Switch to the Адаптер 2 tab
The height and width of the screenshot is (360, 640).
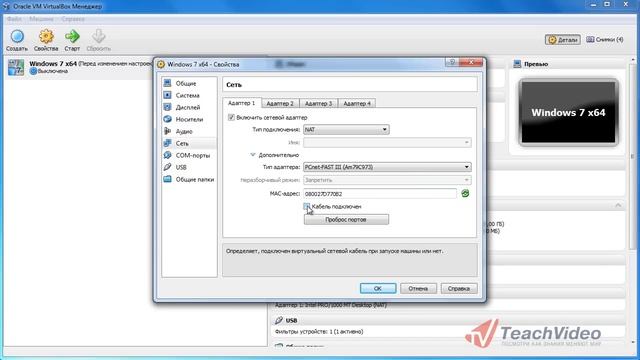coord(280,104)
